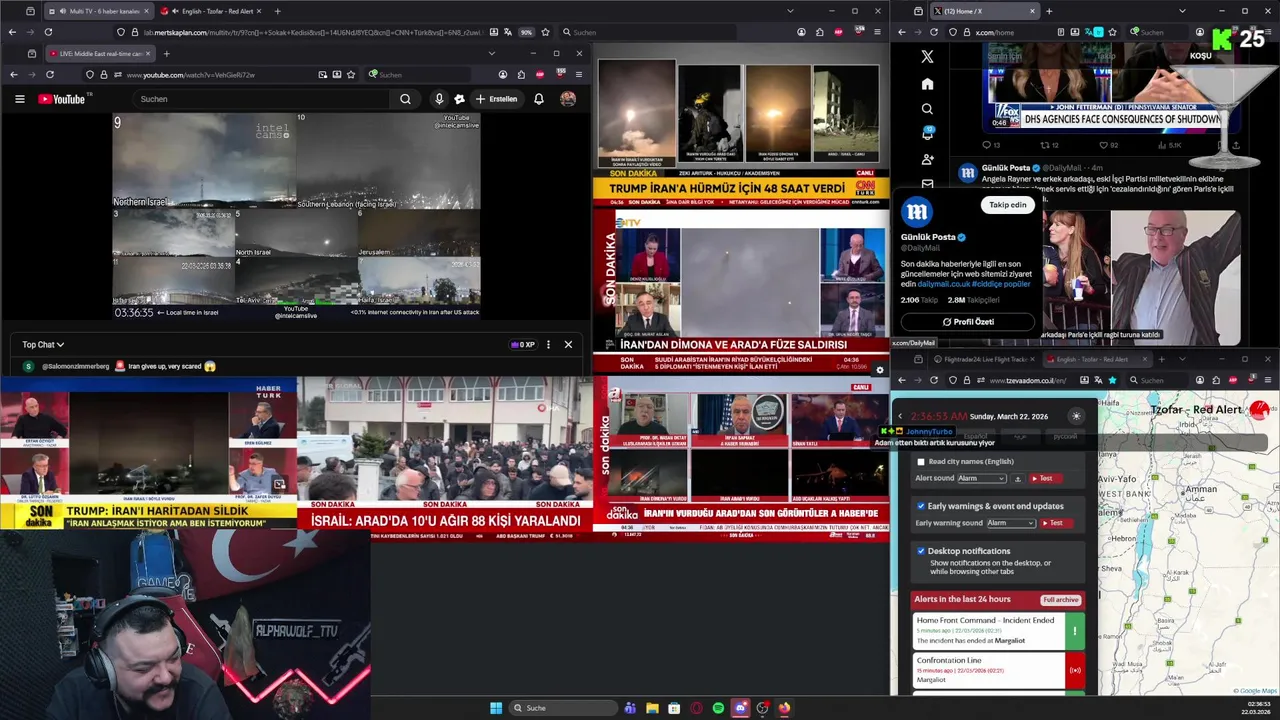Collapse Tzofar panel back chevron
1280x720 pixels.
[900, 416]
